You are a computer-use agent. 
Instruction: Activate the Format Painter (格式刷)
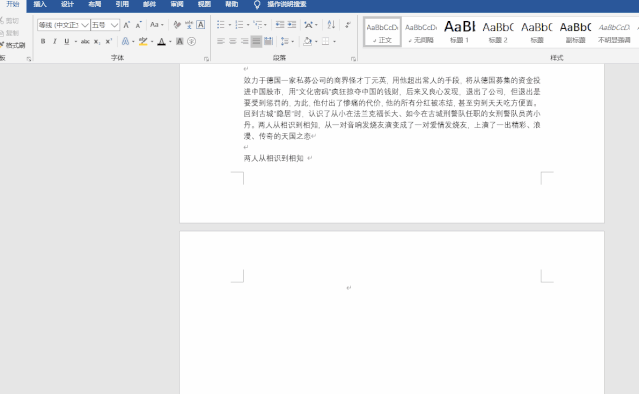point(13,45)
